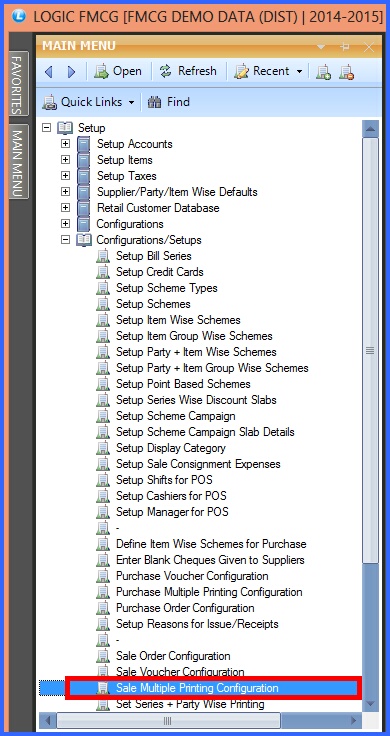The image size is (390, 736).
Task: Click the Setup Items folder icon
Action: (84, 160)
